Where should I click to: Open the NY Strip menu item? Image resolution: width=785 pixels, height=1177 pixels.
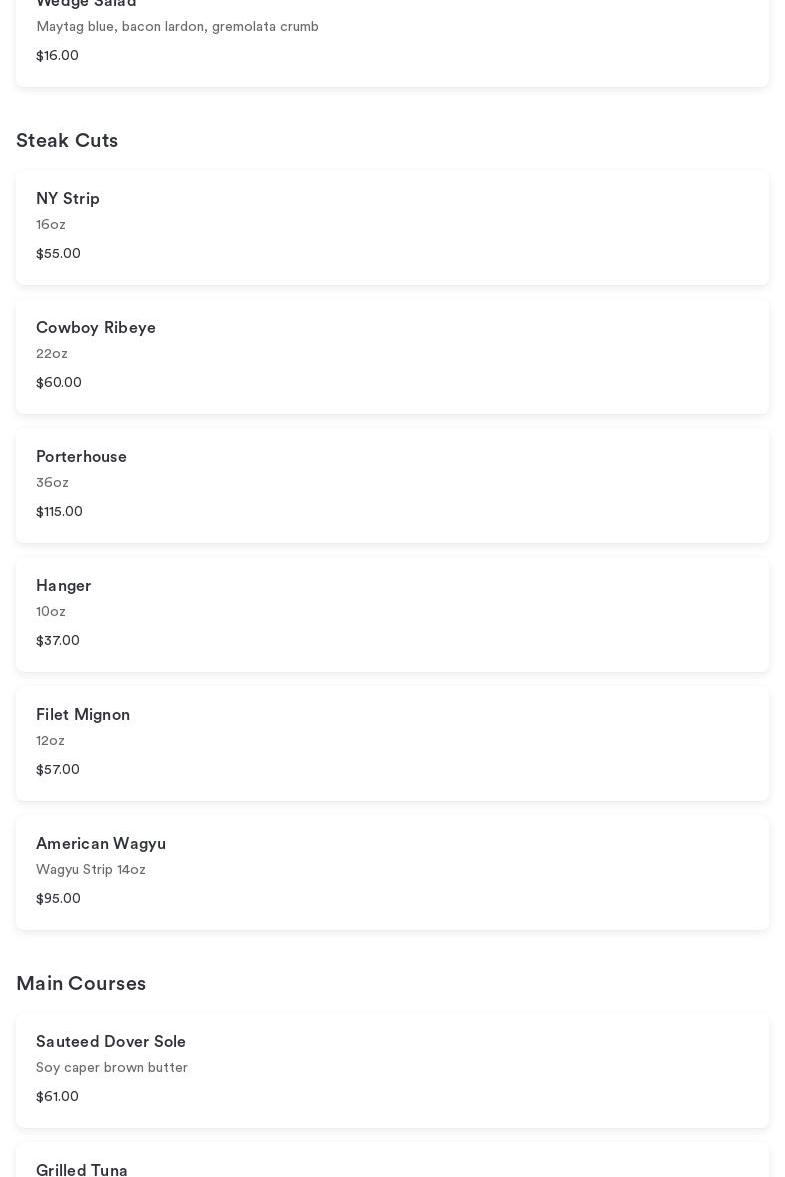point(392,227)
